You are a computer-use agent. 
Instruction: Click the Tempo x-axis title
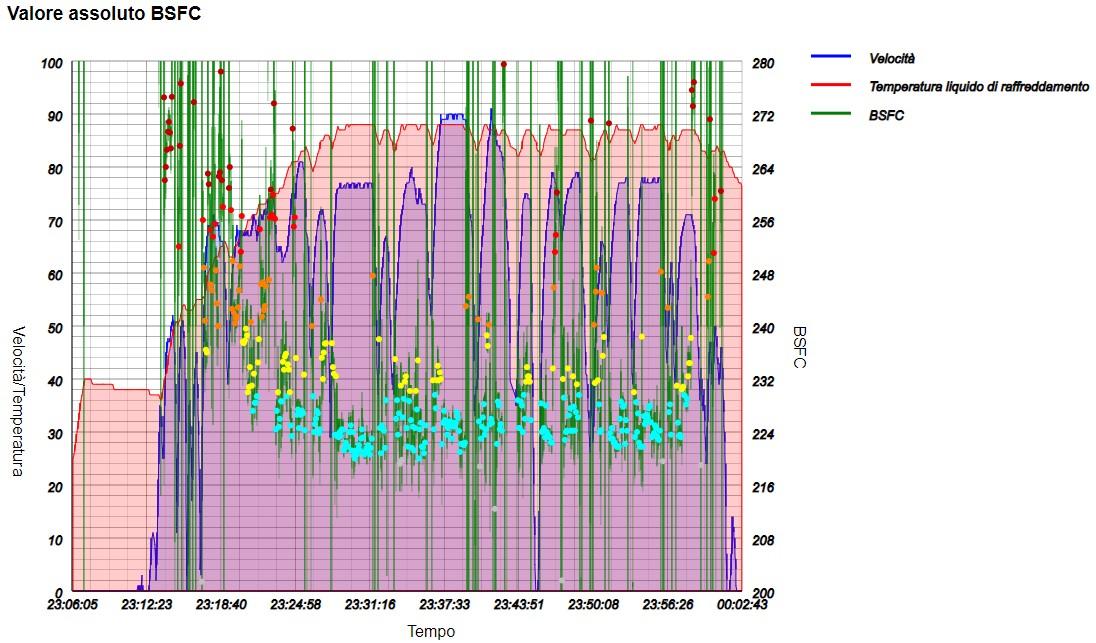coord(431,631)
